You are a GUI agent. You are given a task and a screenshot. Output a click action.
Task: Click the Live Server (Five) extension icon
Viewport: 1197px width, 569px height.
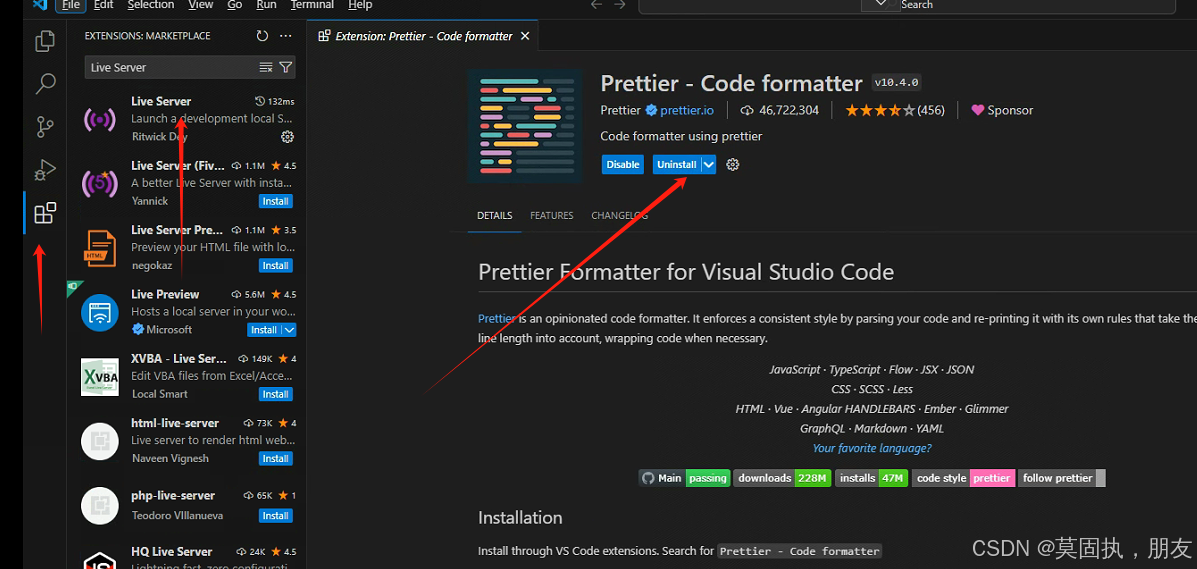click(x=99, y=183)
